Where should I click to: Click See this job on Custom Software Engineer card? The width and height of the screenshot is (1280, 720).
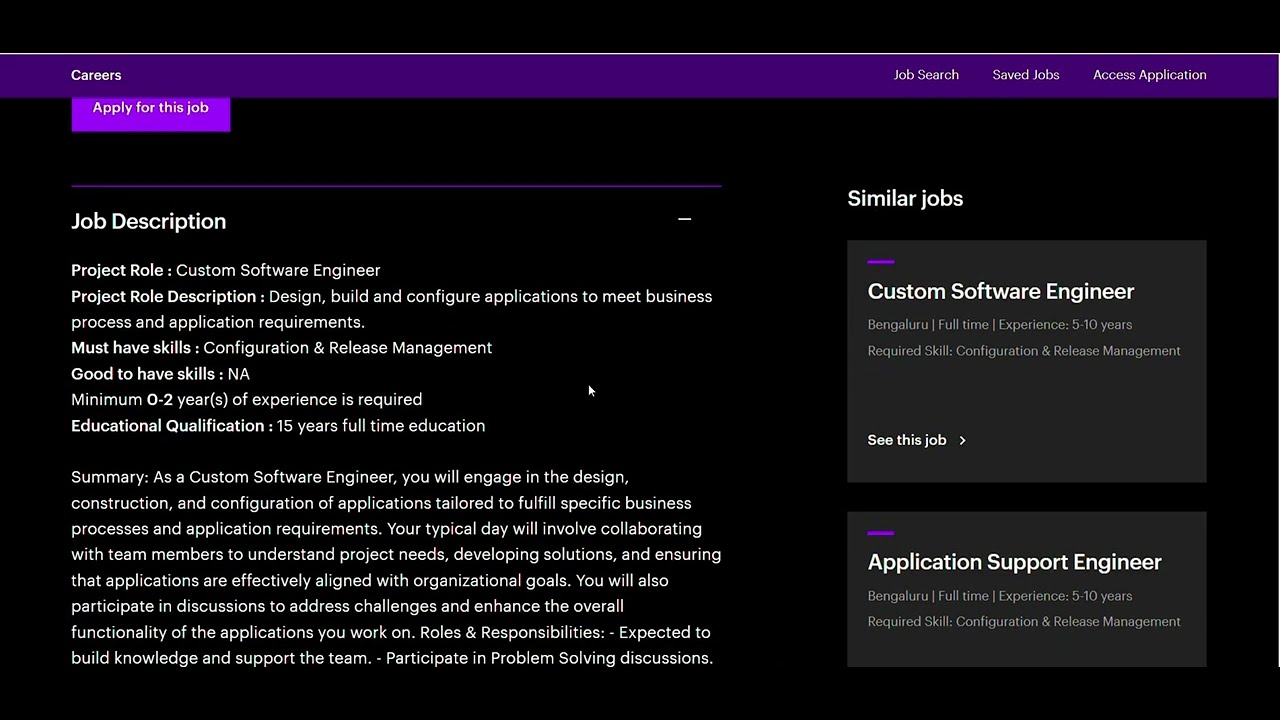pos(907,440)
